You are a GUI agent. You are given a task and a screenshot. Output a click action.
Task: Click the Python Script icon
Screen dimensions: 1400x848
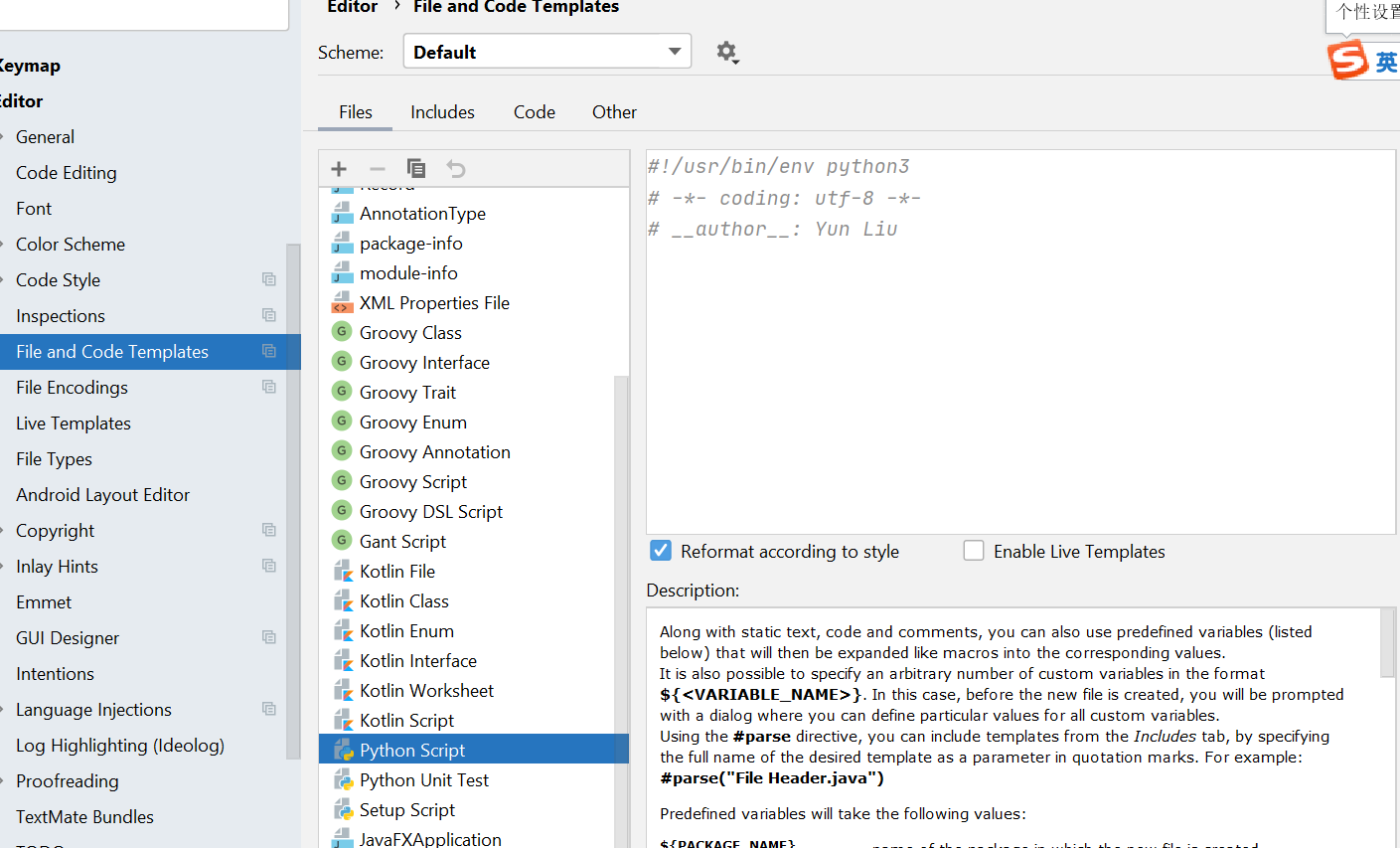pyautogui.click(x=343, y=751)
